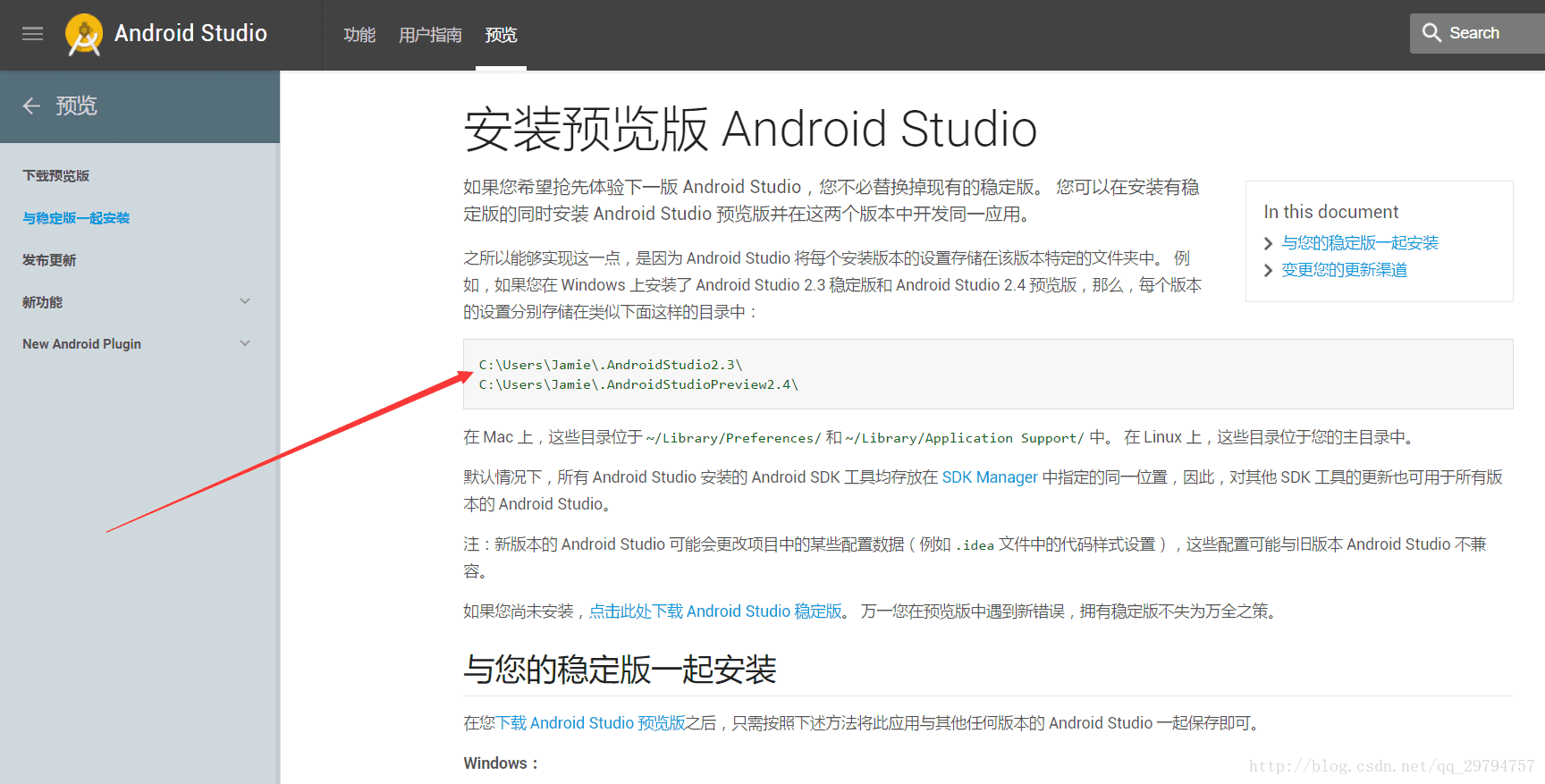
Task: Jump to 变更您的更新渠道 in document list
Action: tap(1344, 270)
